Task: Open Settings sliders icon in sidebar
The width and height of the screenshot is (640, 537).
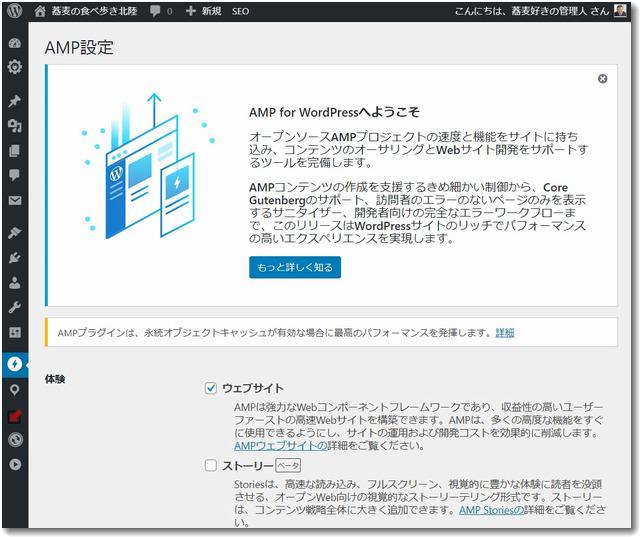Action: coord(15,333)
